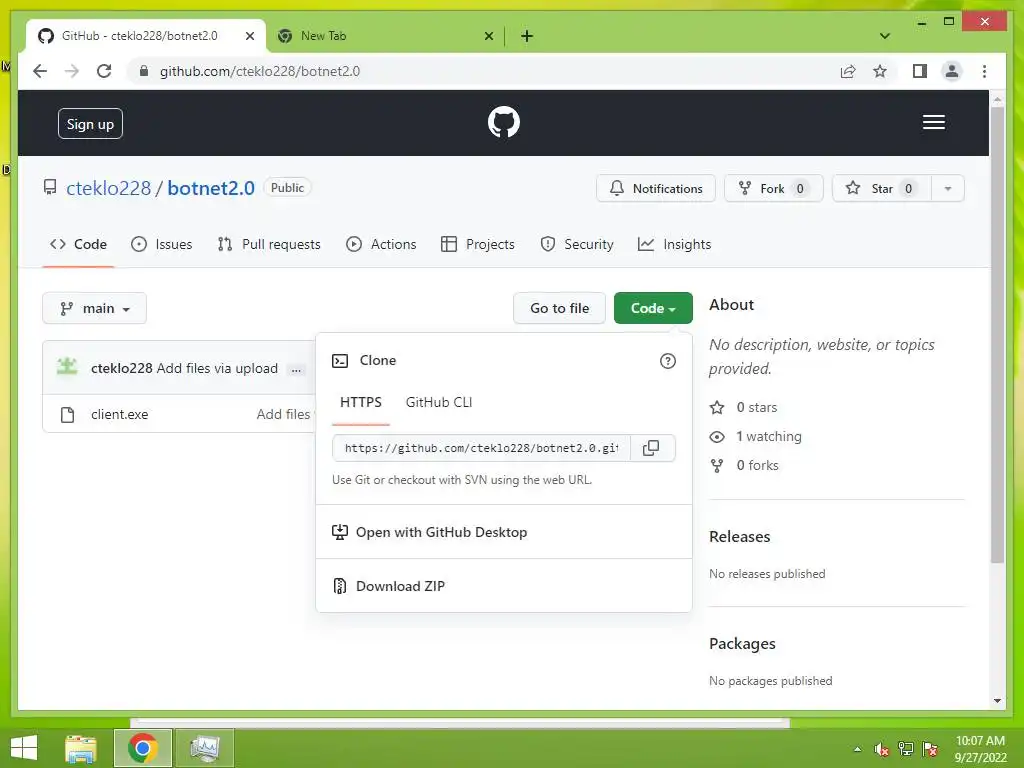The image size is (1024, 768).
Task: Bookmark this page with the star icon
Action: [880, 71]
